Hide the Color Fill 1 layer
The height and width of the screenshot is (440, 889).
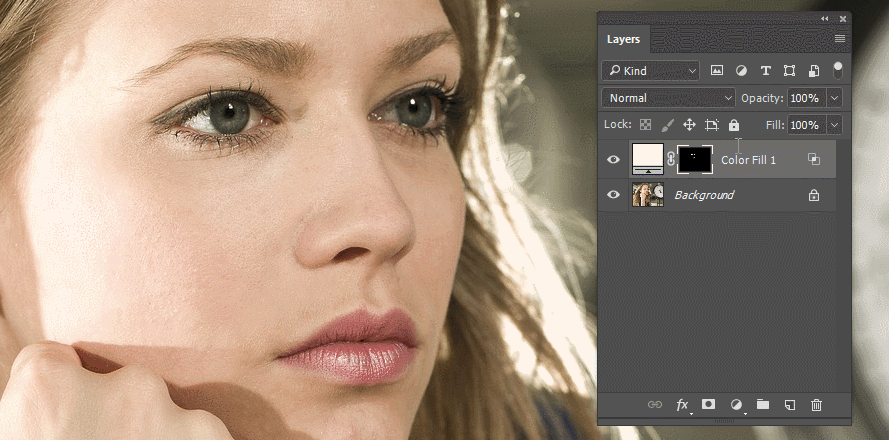(x=613, y=159)
